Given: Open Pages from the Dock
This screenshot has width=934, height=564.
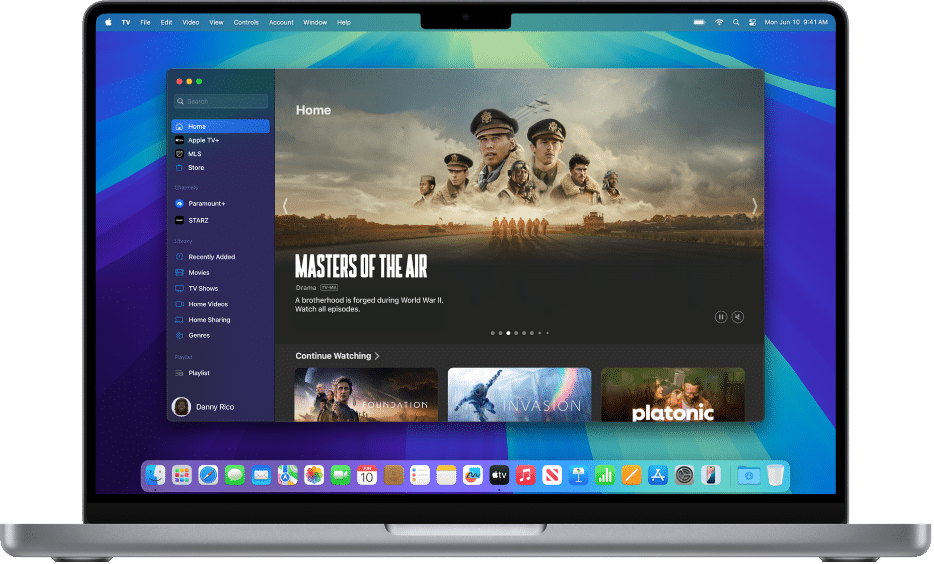Looking at the screenshot, I should point(631,475).
